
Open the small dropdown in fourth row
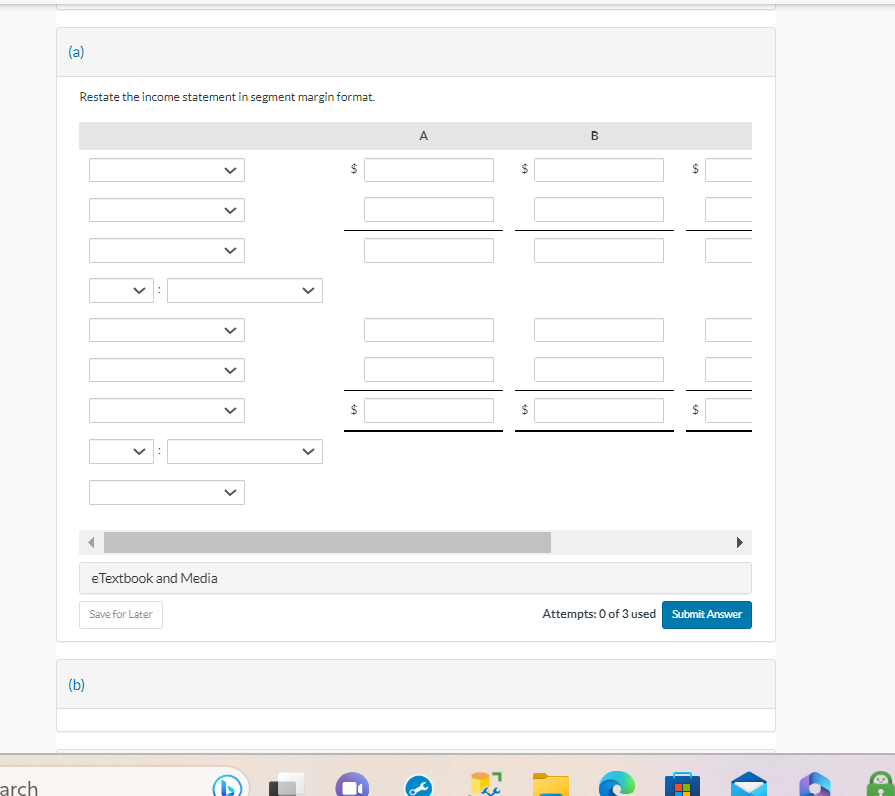[121, 290]
